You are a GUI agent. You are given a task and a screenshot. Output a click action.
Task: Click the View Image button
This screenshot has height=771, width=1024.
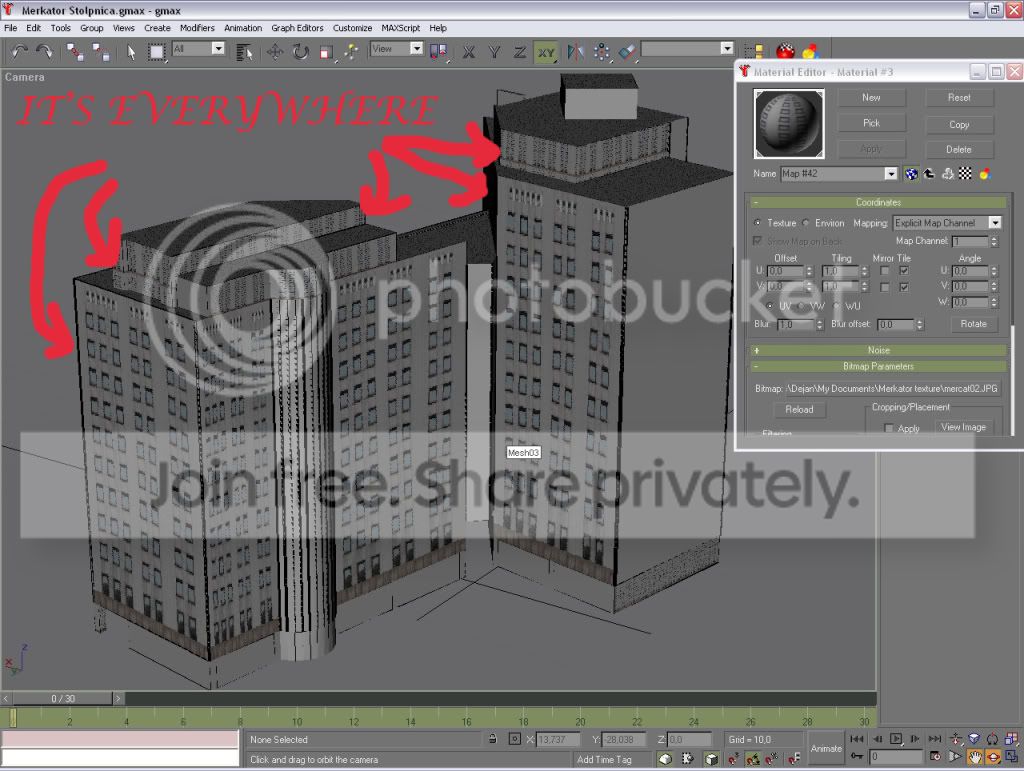[x=963, y=427]
